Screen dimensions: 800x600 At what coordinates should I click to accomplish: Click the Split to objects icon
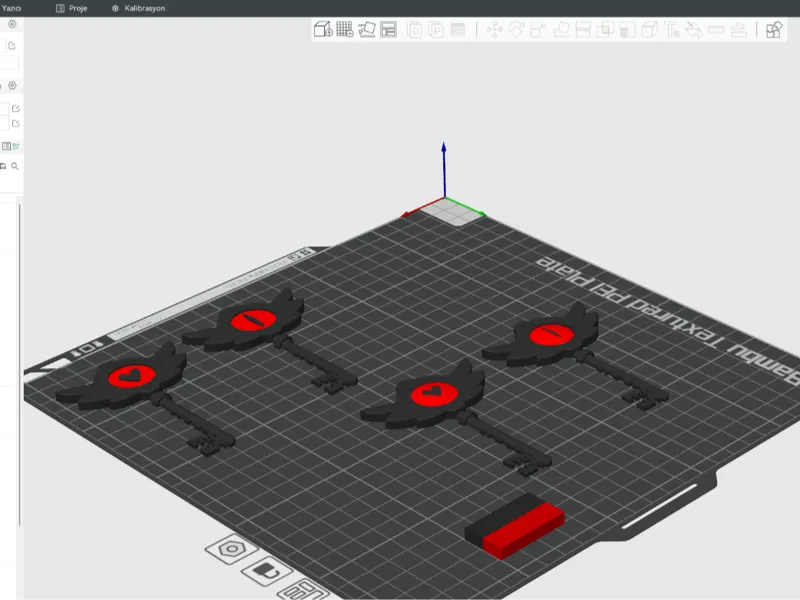tap(414, 30)
